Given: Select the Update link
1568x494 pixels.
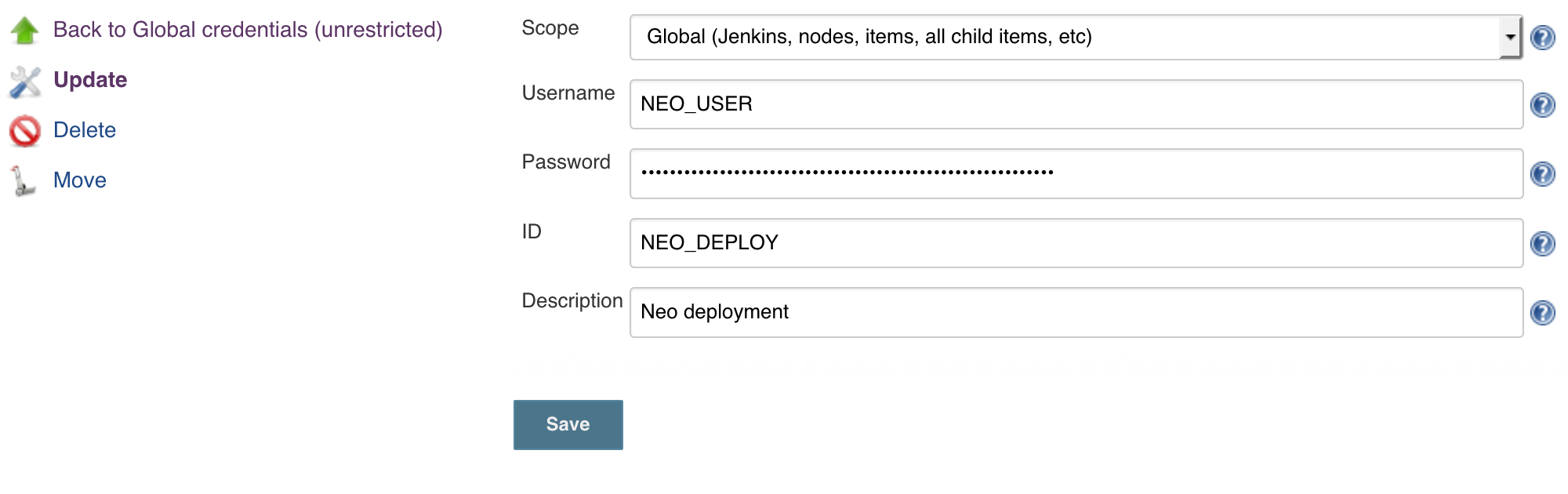Looking at the screenshot, I should pos(90,80).
